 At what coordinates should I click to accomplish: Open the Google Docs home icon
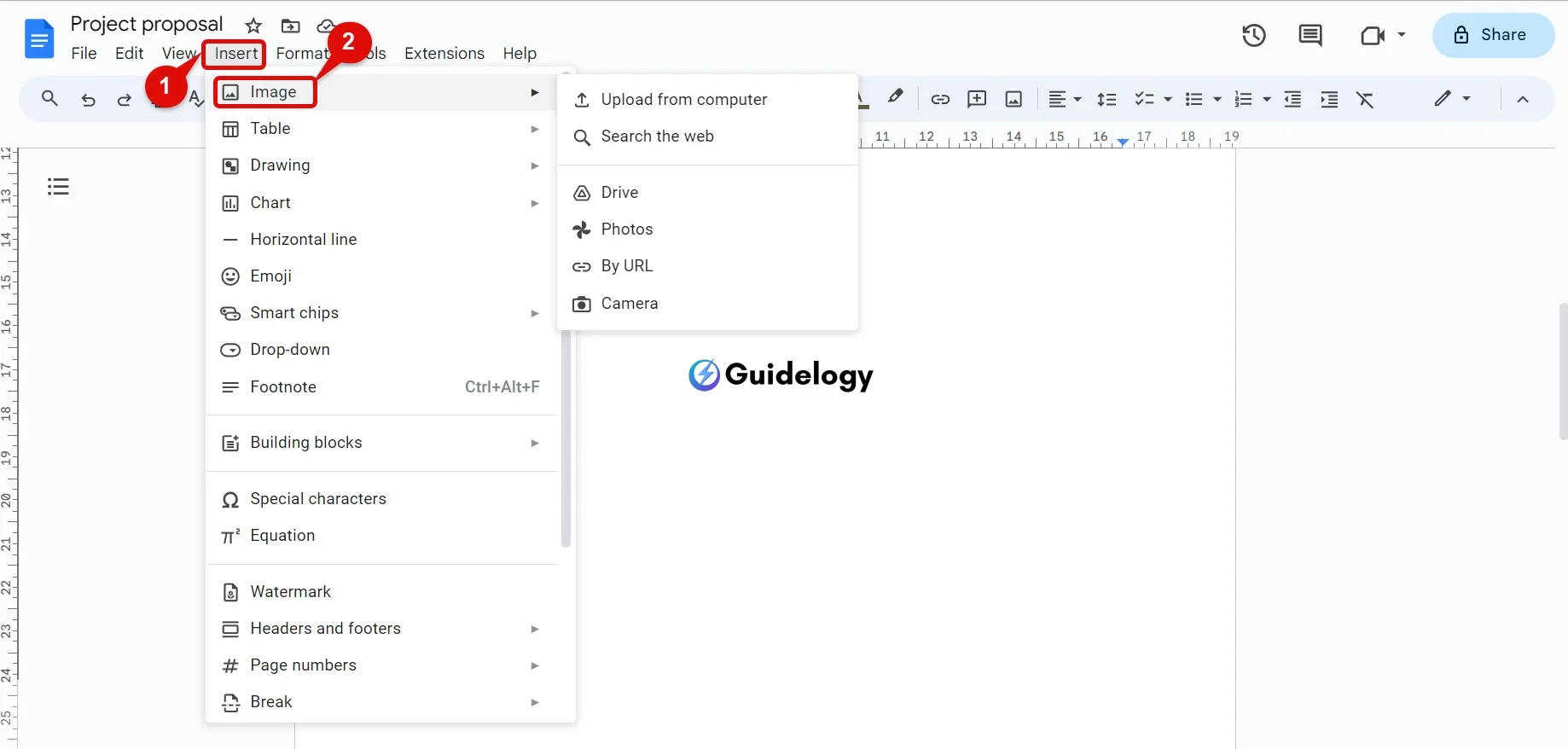pos(39,38)
